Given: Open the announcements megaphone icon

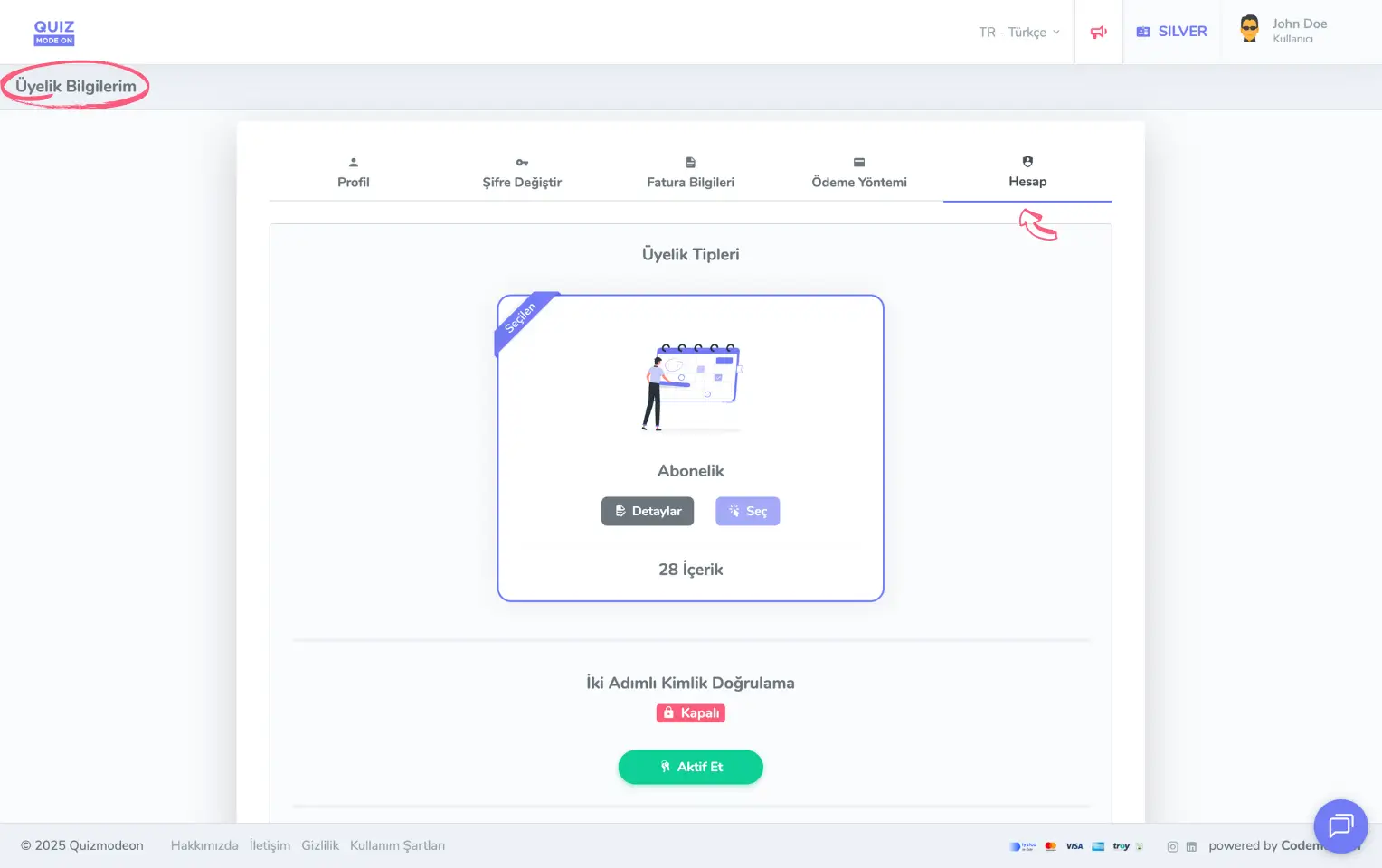Looking at the screenshot, I should (x=1098, y=33).
